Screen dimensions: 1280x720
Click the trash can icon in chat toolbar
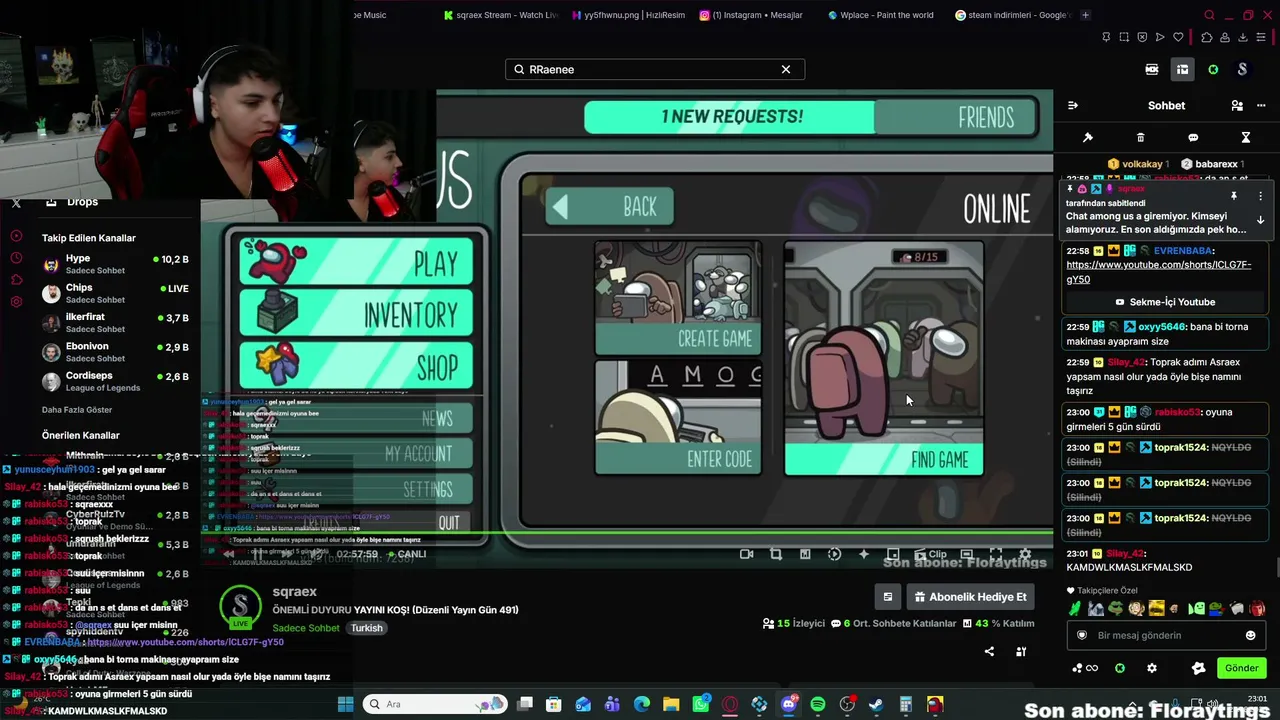coord(1140,137)
